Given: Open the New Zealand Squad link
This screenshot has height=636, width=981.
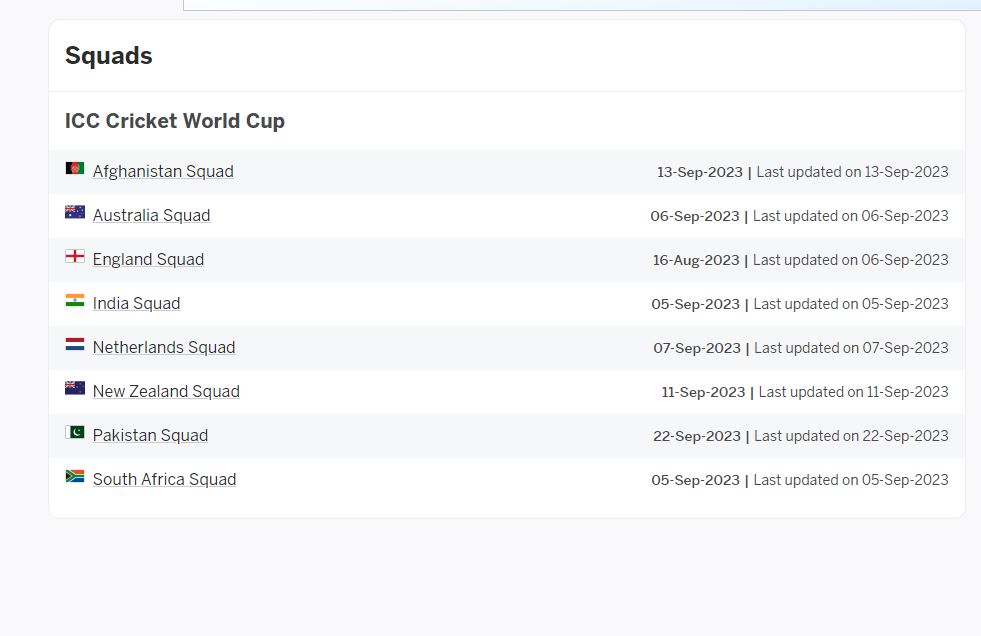Looking at the screenshot, I should (x=166, y=391).
